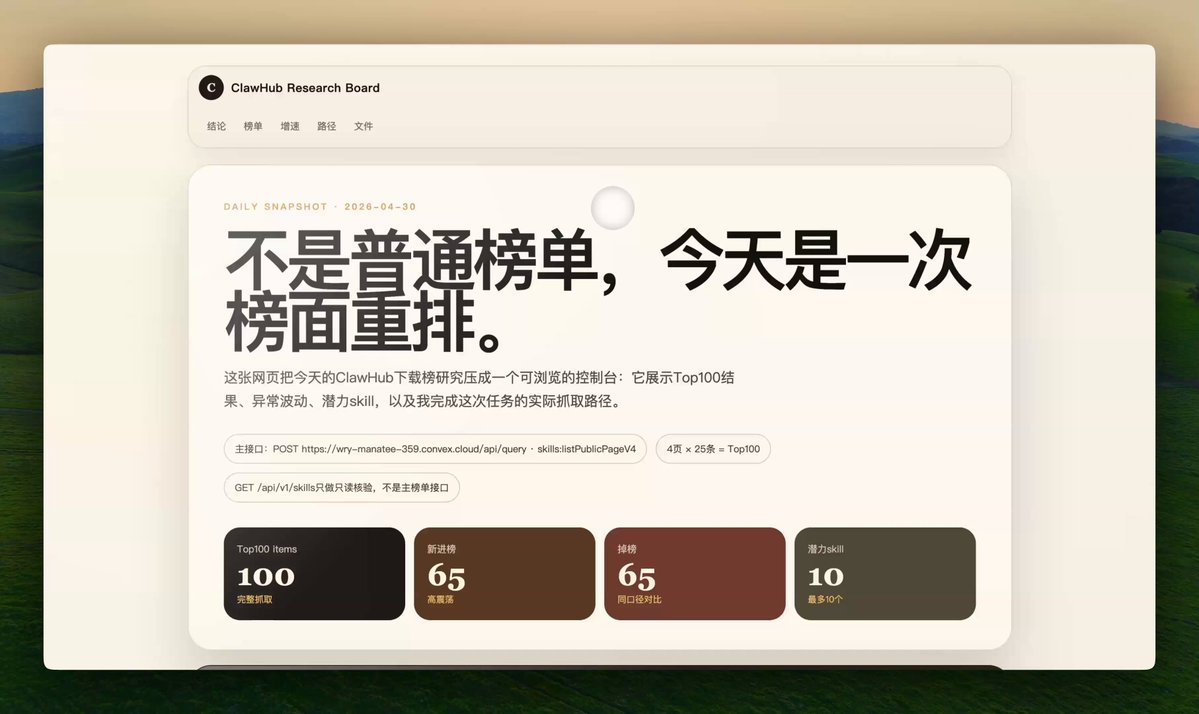The image size is (1199, 714).
Task: Click the 主接口 POST convex.cloud query pill
Action: coord(435,449)
